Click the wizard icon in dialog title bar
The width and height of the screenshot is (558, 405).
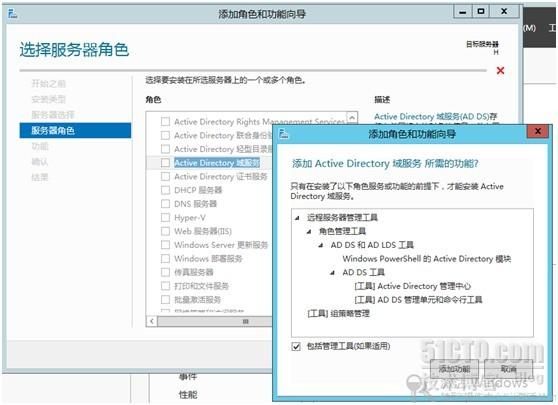click(284, 134)
